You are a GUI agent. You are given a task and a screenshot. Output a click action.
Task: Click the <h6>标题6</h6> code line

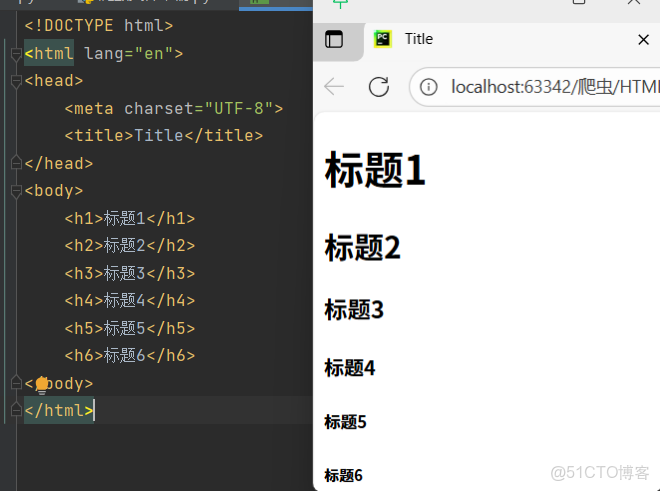click(130, 355)
